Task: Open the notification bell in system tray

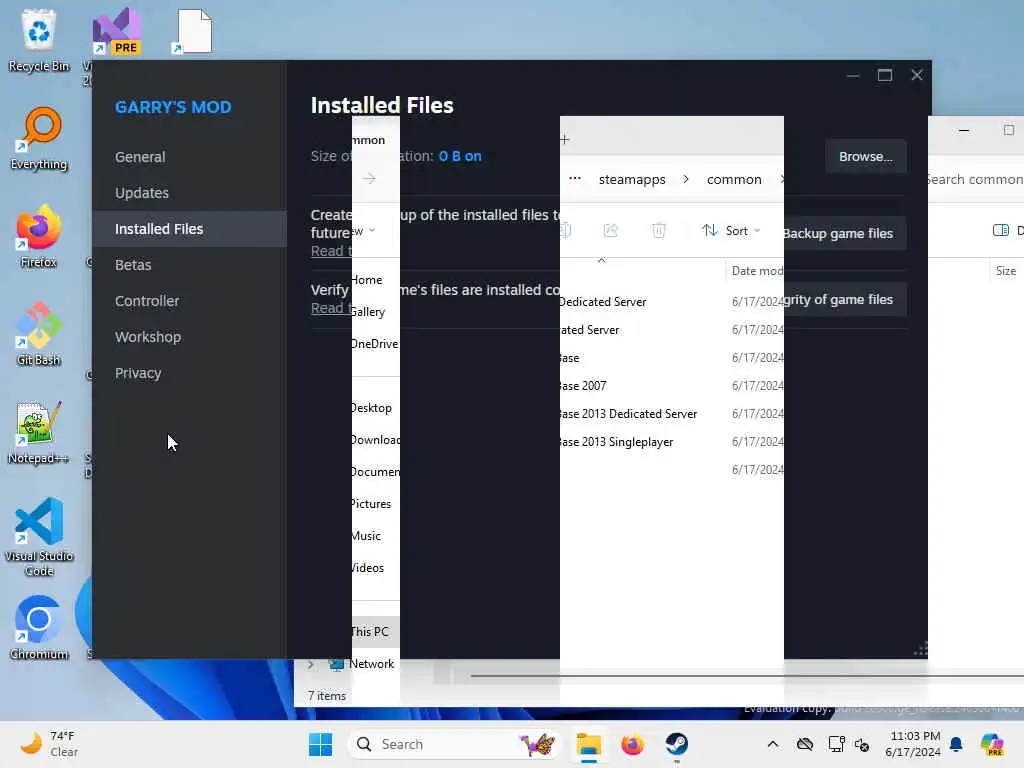Action: (x=956, y=744)
